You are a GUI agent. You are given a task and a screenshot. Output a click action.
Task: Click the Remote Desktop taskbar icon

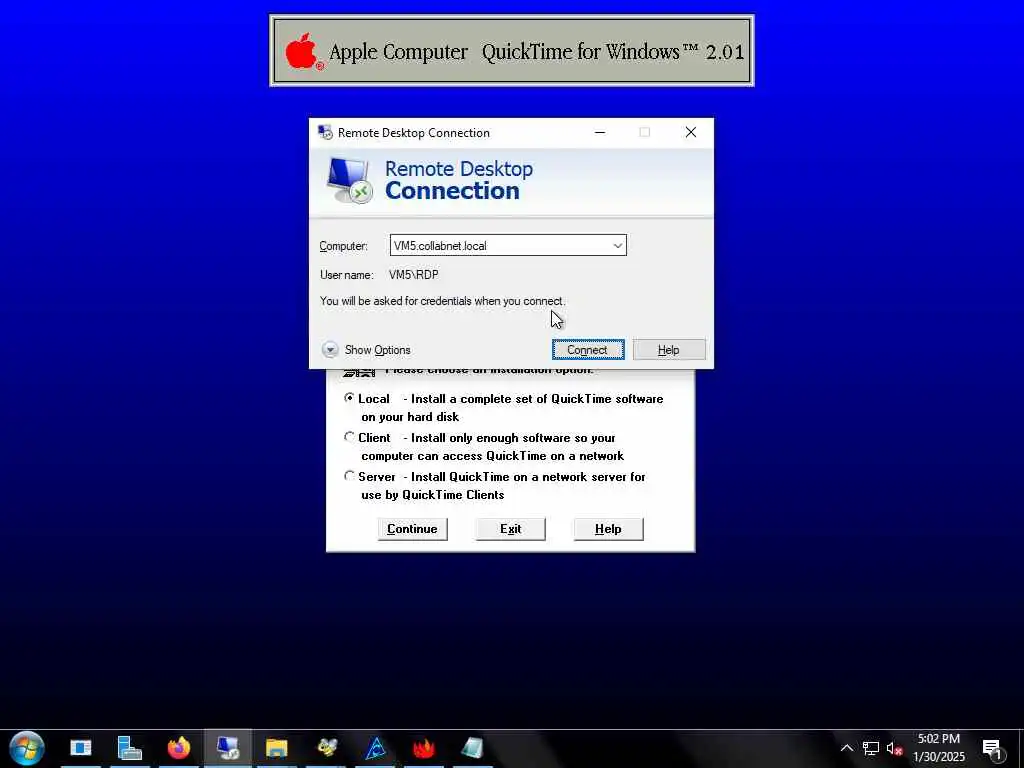(227, 748)
